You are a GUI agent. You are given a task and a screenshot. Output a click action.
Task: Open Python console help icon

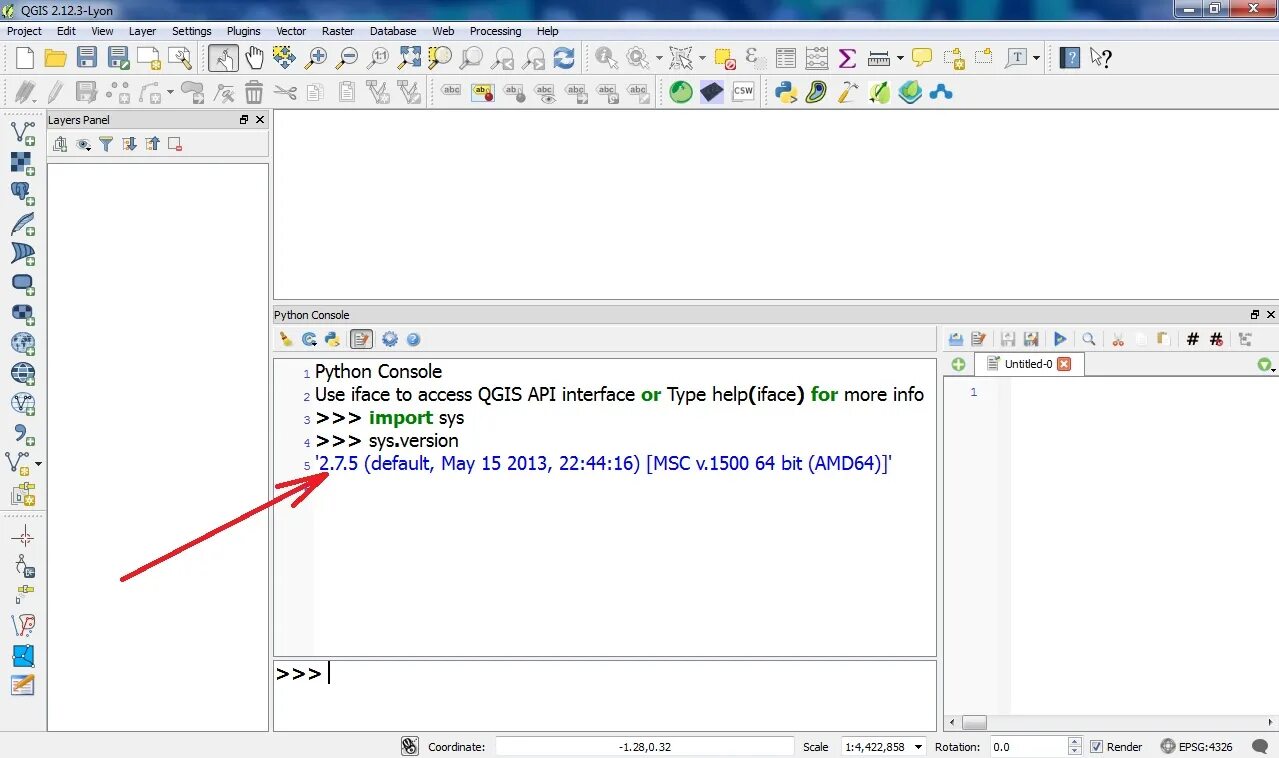pos(413,339)
